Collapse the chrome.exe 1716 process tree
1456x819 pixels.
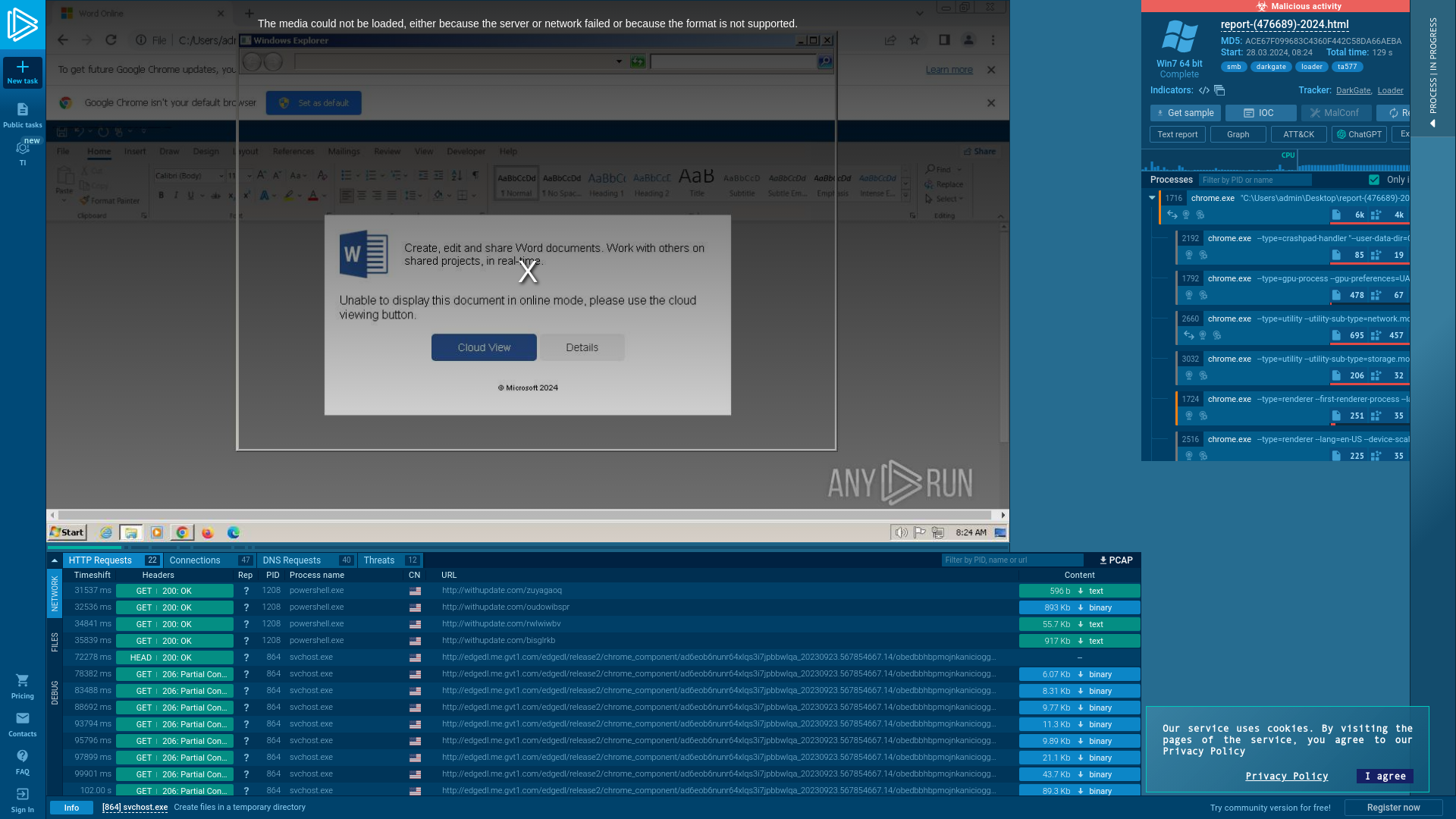1152,198
